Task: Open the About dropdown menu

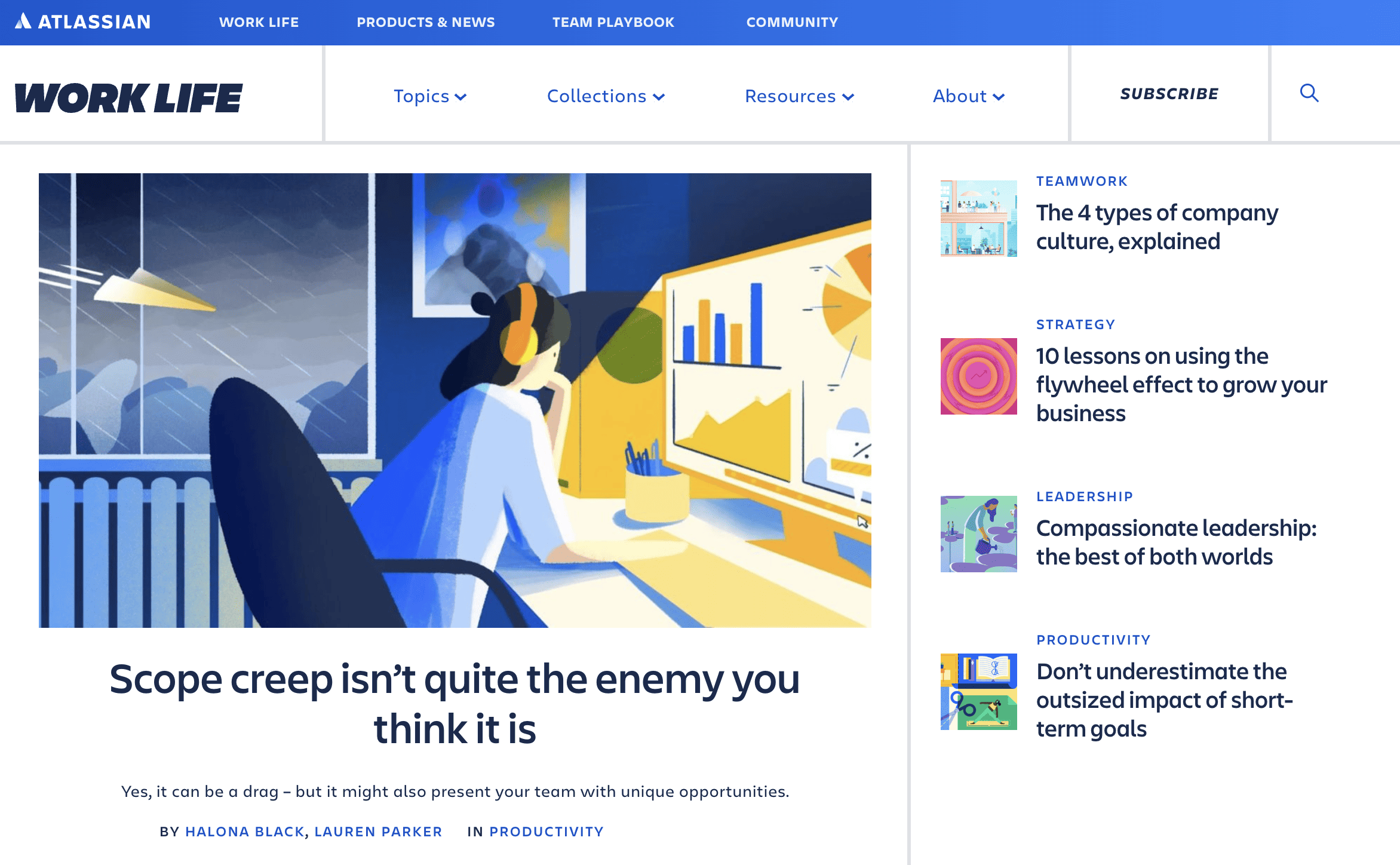Action: [x=969, y=96]
